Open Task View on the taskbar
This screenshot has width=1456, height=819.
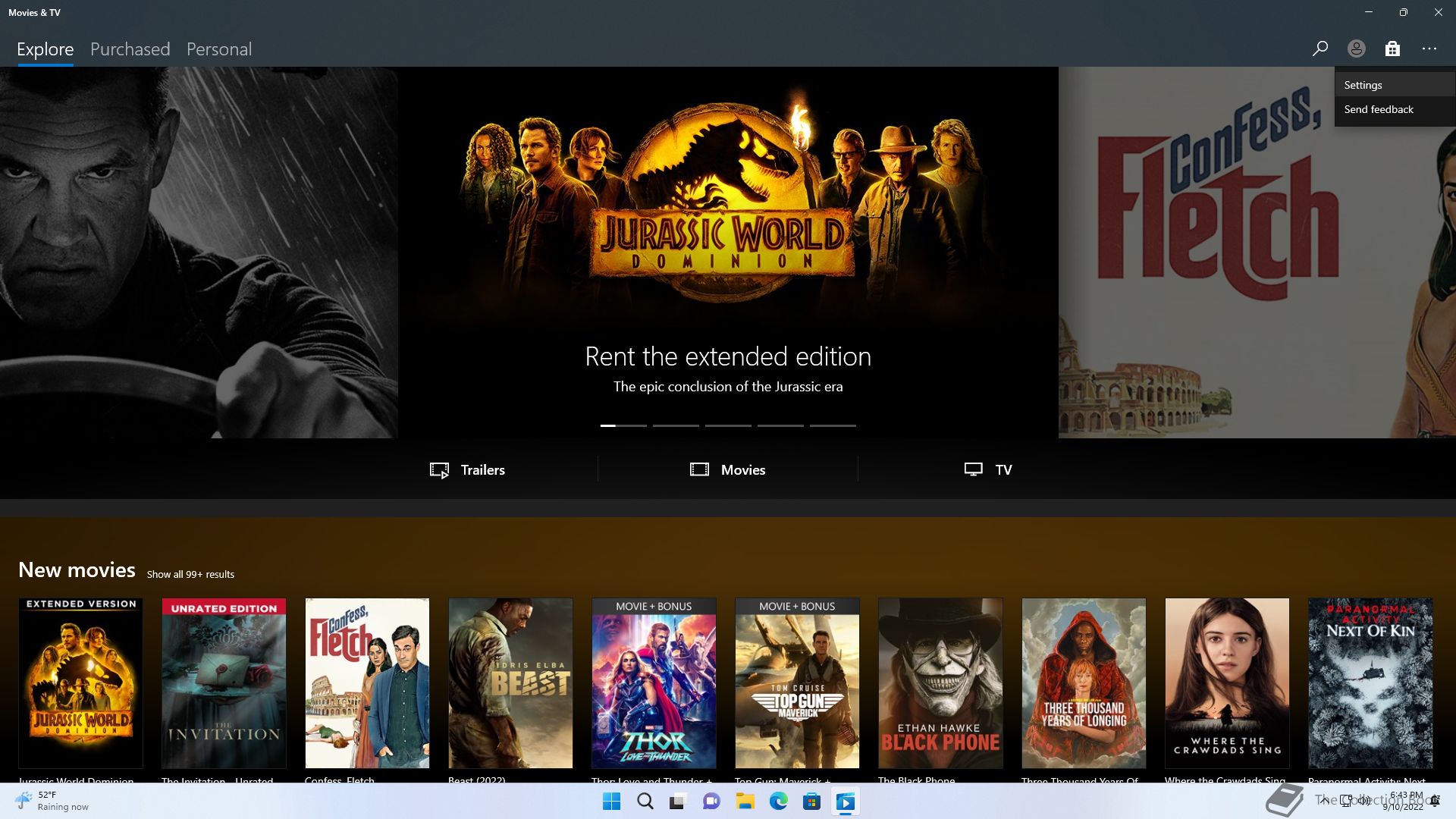[x=678, y=802]
